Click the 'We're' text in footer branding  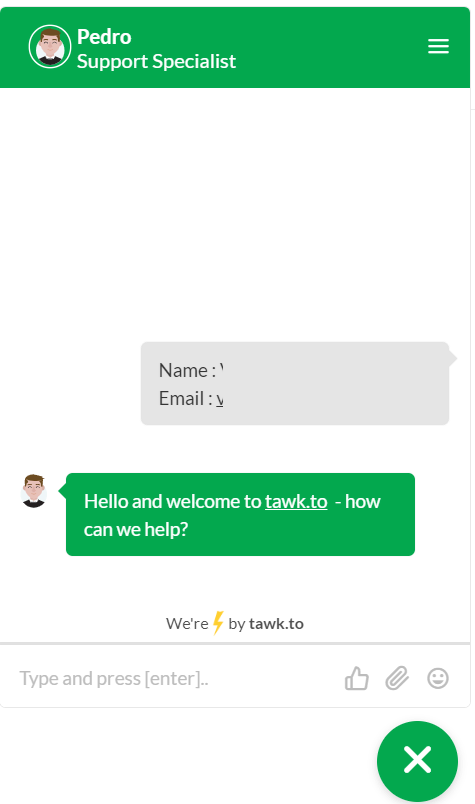187,624
